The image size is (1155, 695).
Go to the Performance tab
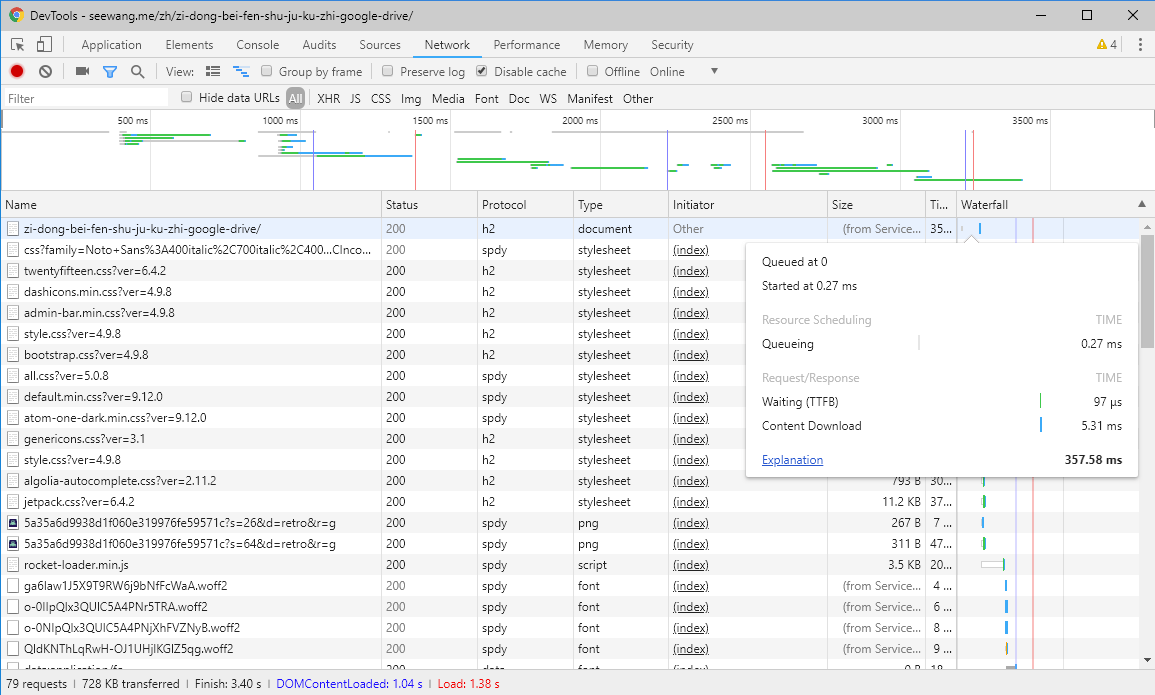(x=527, y=45)
